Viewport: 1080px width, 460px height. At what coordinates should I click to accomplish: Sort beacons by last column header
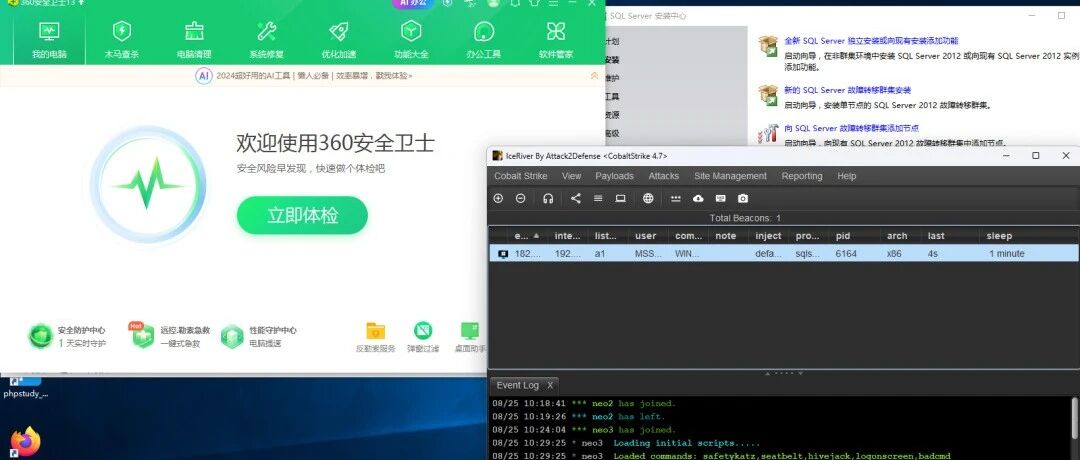click(951, 236)
